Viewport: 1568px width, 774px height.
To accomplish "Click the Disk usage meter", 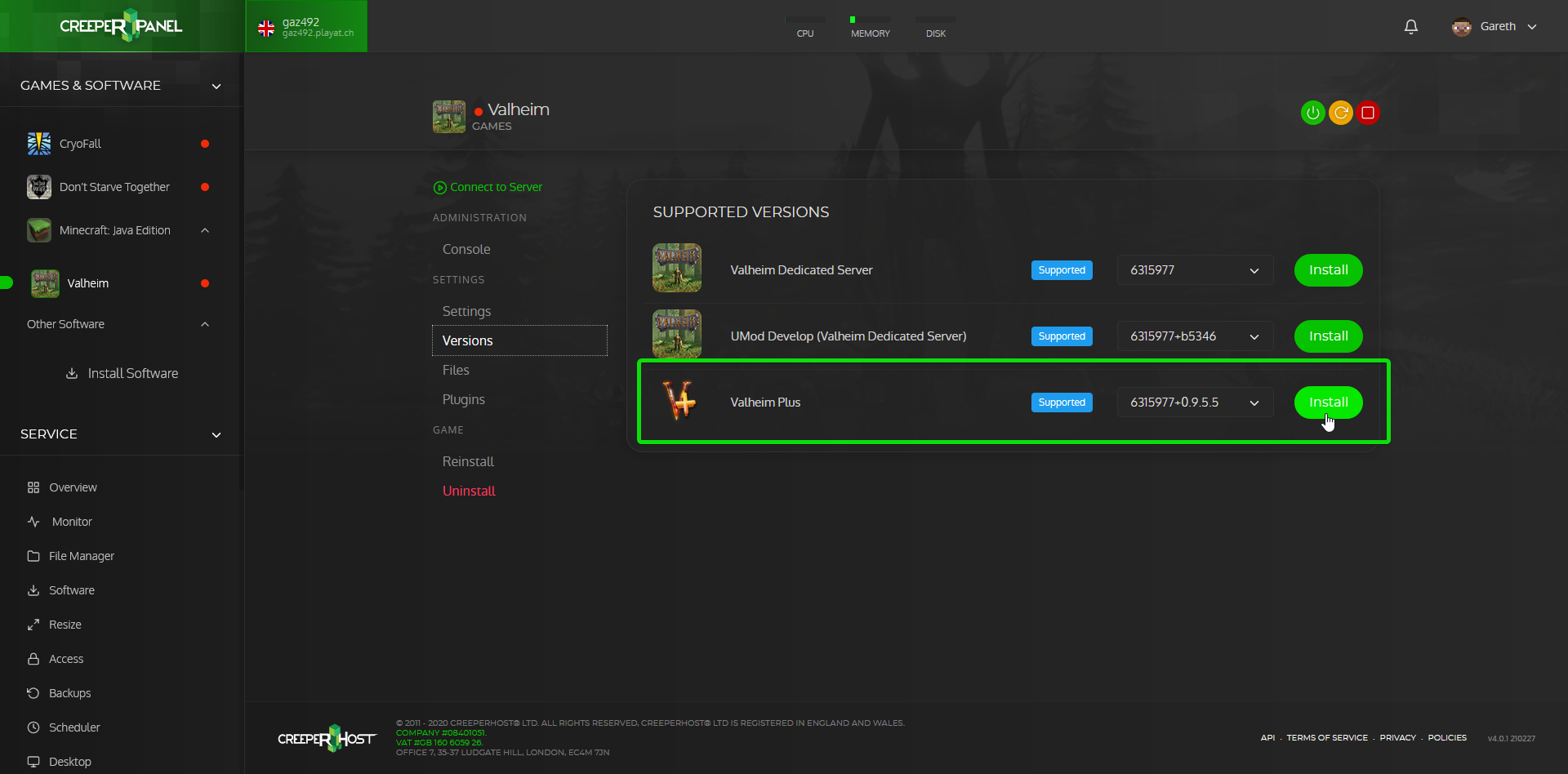I will pyautogui.click(x=936, y=27).
